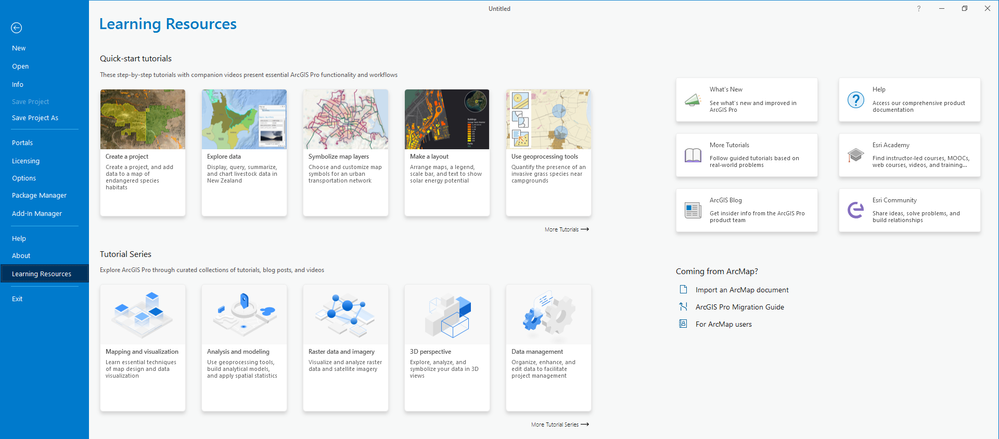Image resolution: width=999 pixels, height=439 pixels.
Task: Click the Esri Community card title
Action: point(894,200)
